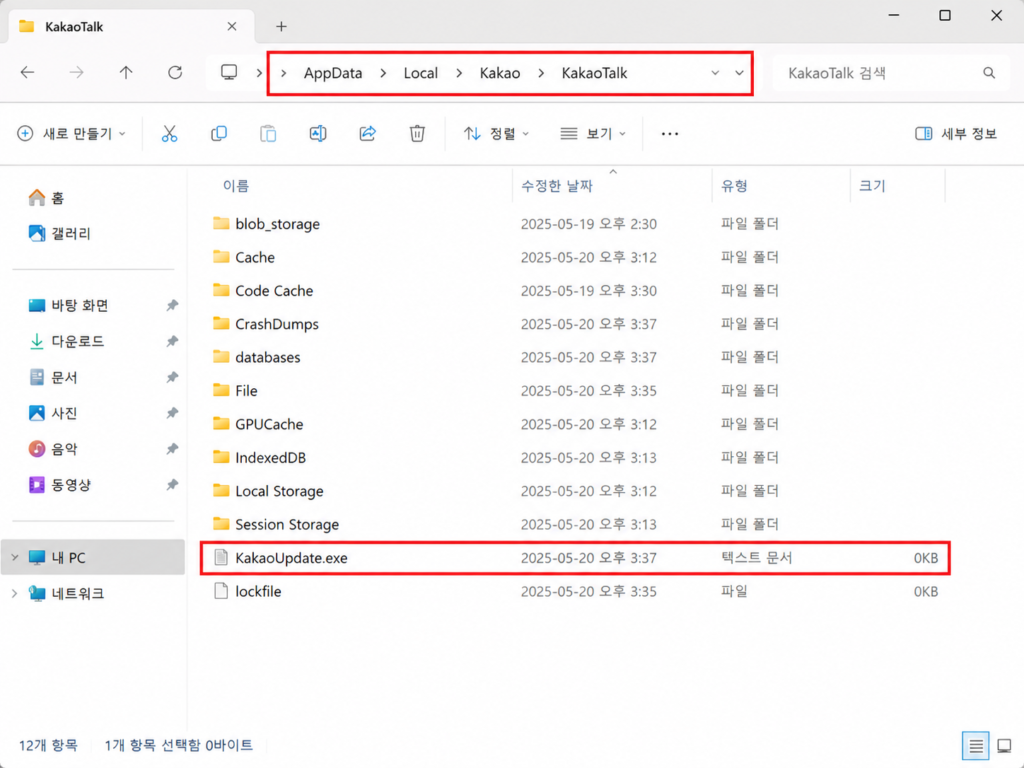Viewport: 1024px width, 768px height.
Task: Expand the chevron after Kakao in path
Action: pos(541,73)
